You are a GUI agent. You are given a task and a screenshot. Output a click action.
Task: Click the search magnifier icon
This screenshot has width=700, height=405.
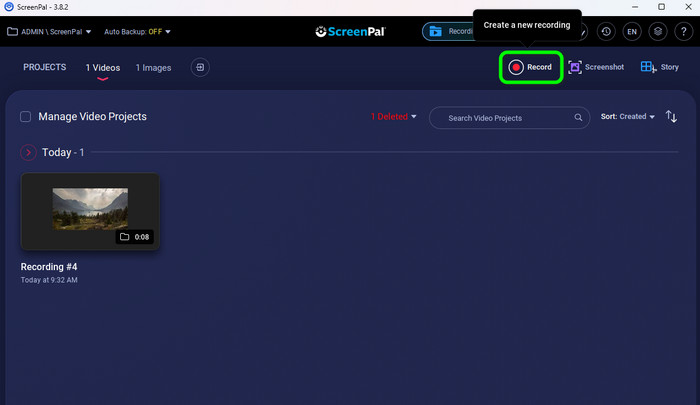pos(578,117)
